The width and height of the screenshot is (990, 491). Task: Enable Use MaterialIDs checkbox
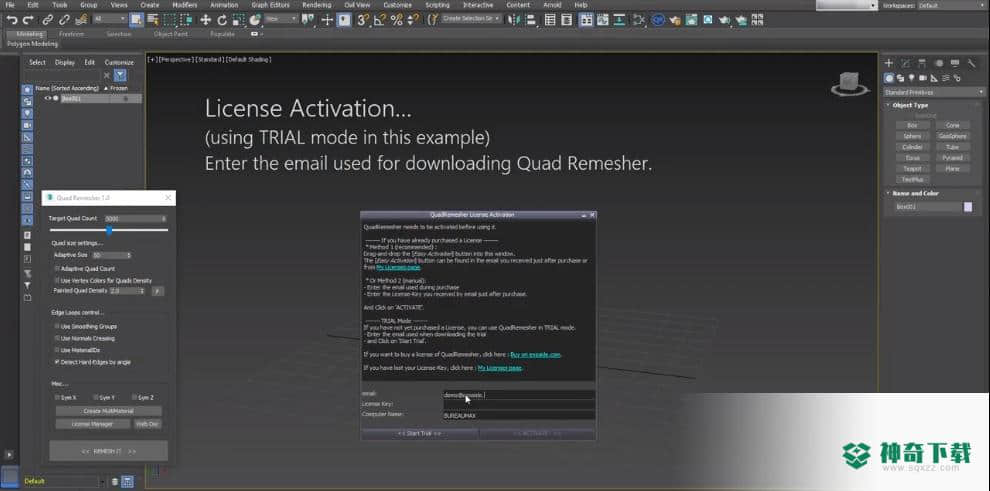(57, 350)
